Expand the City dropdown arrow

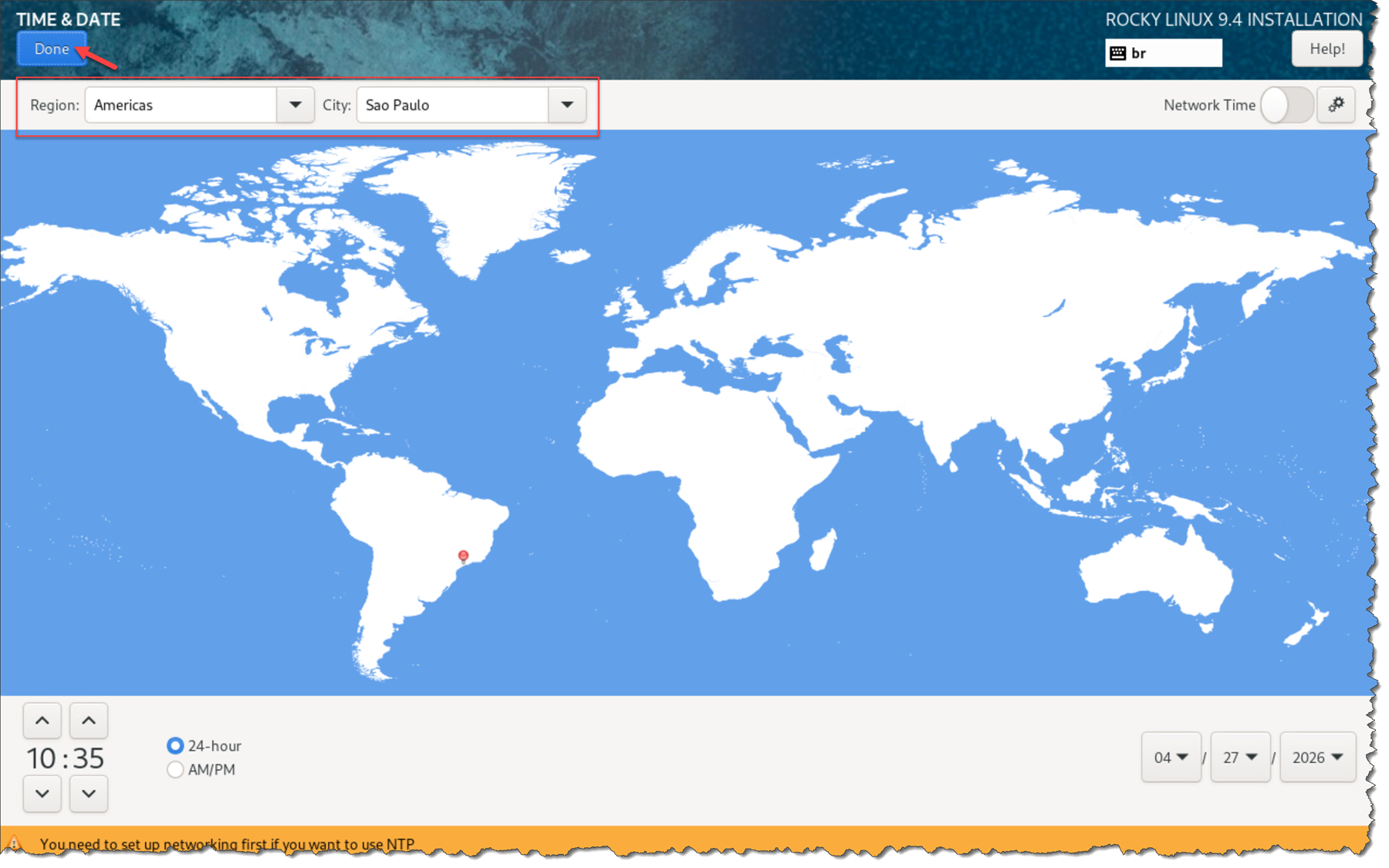(567, 105)
